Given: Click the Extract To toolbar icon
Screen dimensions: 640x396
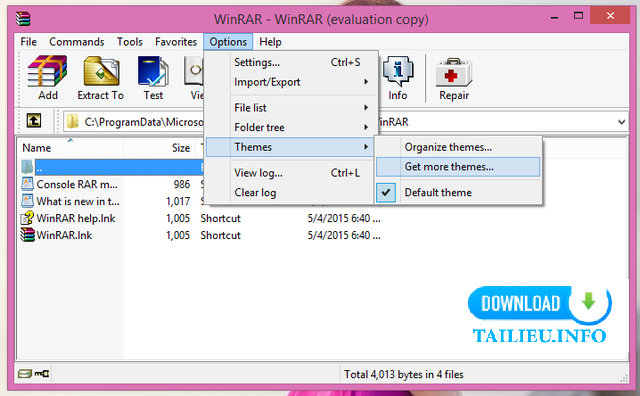Looking at the screenshot, I should pos(101,72).
